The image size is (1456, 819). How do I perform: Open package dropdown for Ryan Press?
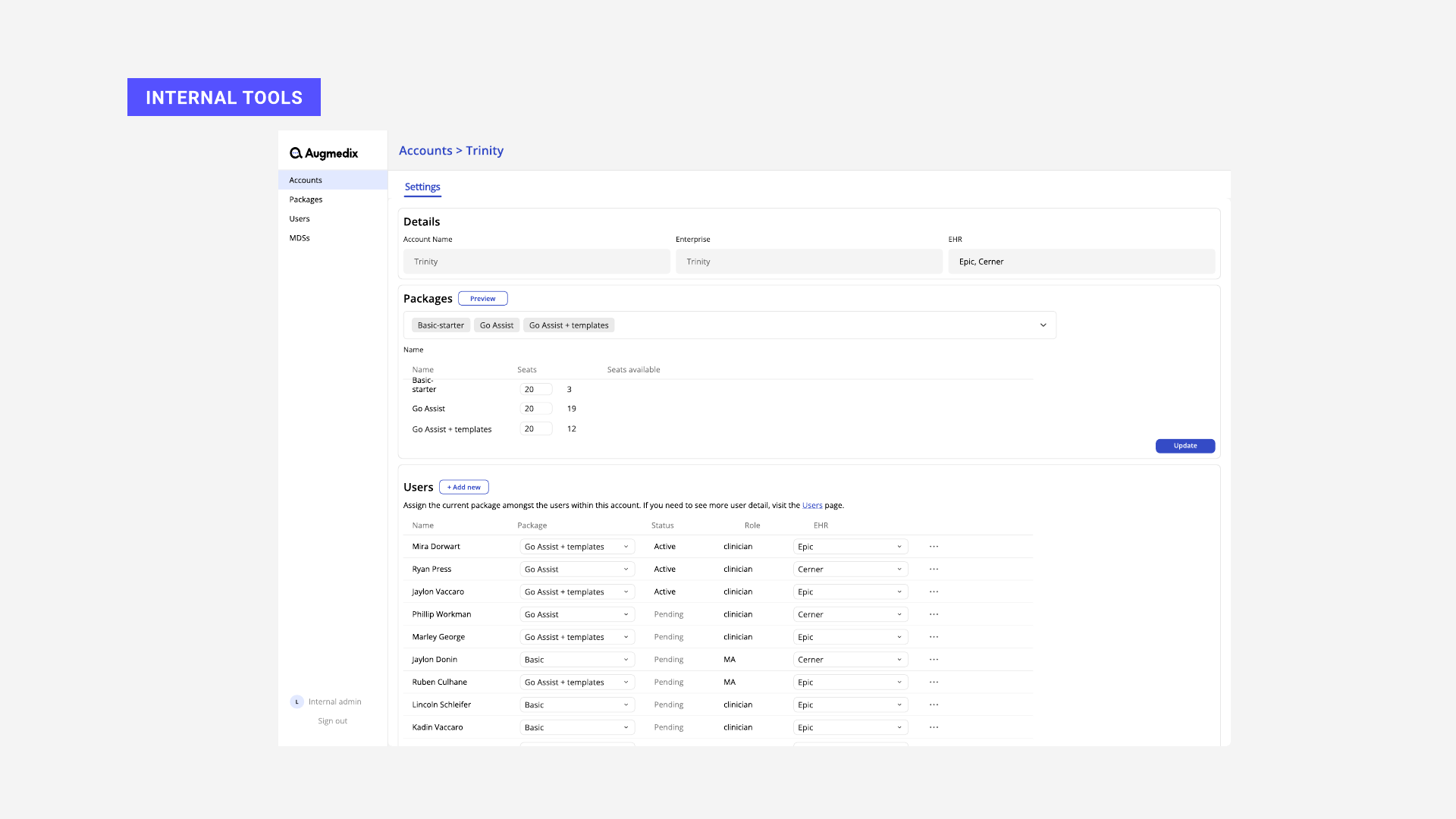point(577,570)
